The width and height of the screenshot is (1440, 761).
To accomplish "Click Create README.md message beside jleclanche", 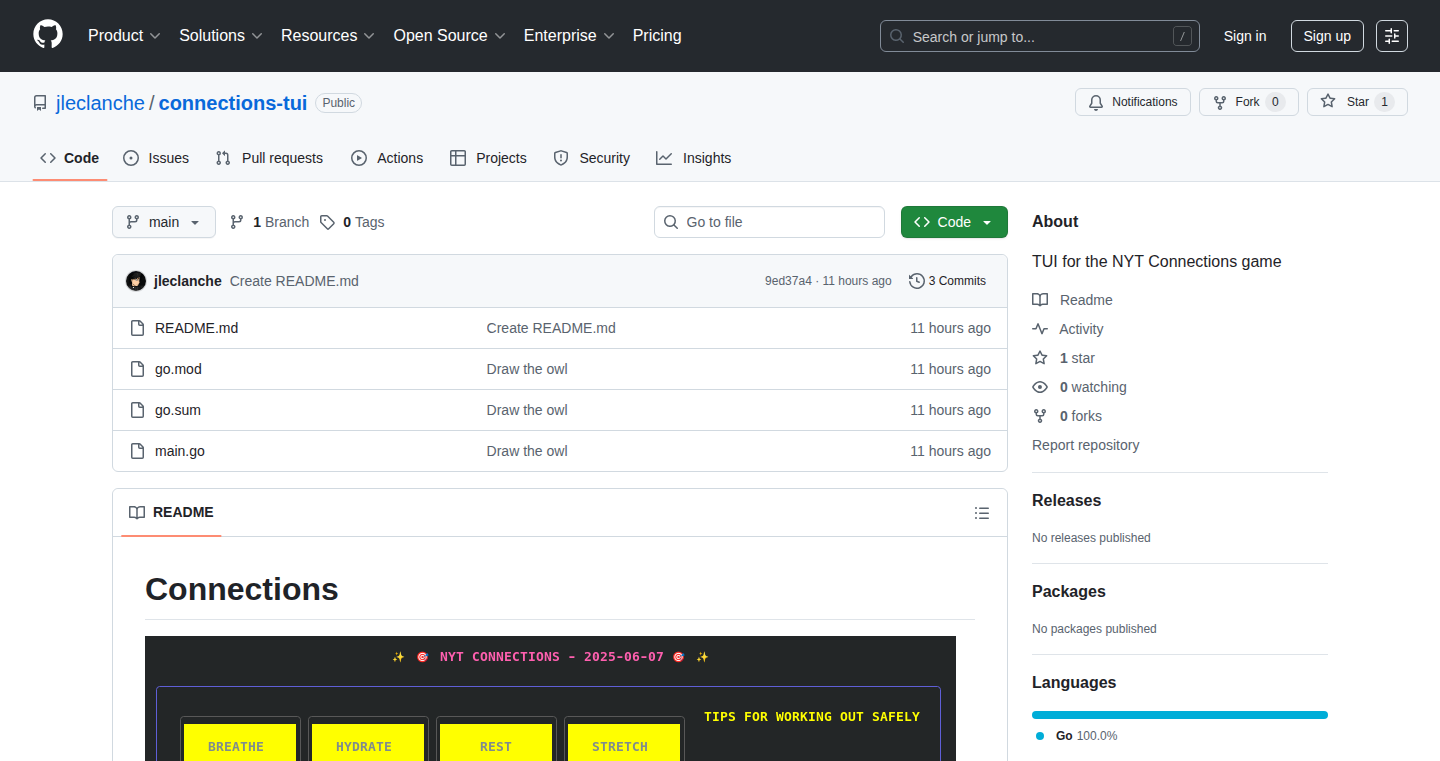I will (x=294, y=281).
